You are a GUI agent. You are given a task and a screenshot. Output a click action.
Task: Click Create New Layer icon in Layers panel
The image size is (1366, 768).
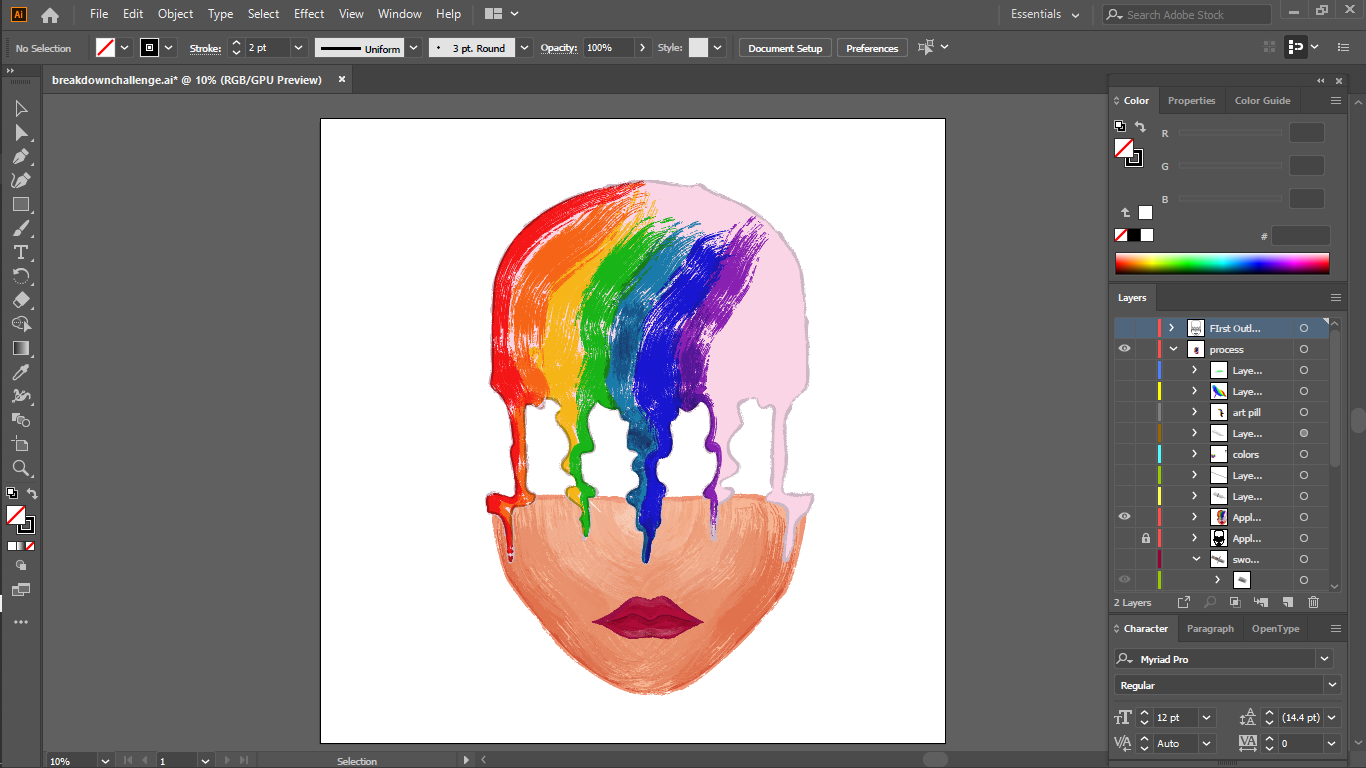(1288, 602)
